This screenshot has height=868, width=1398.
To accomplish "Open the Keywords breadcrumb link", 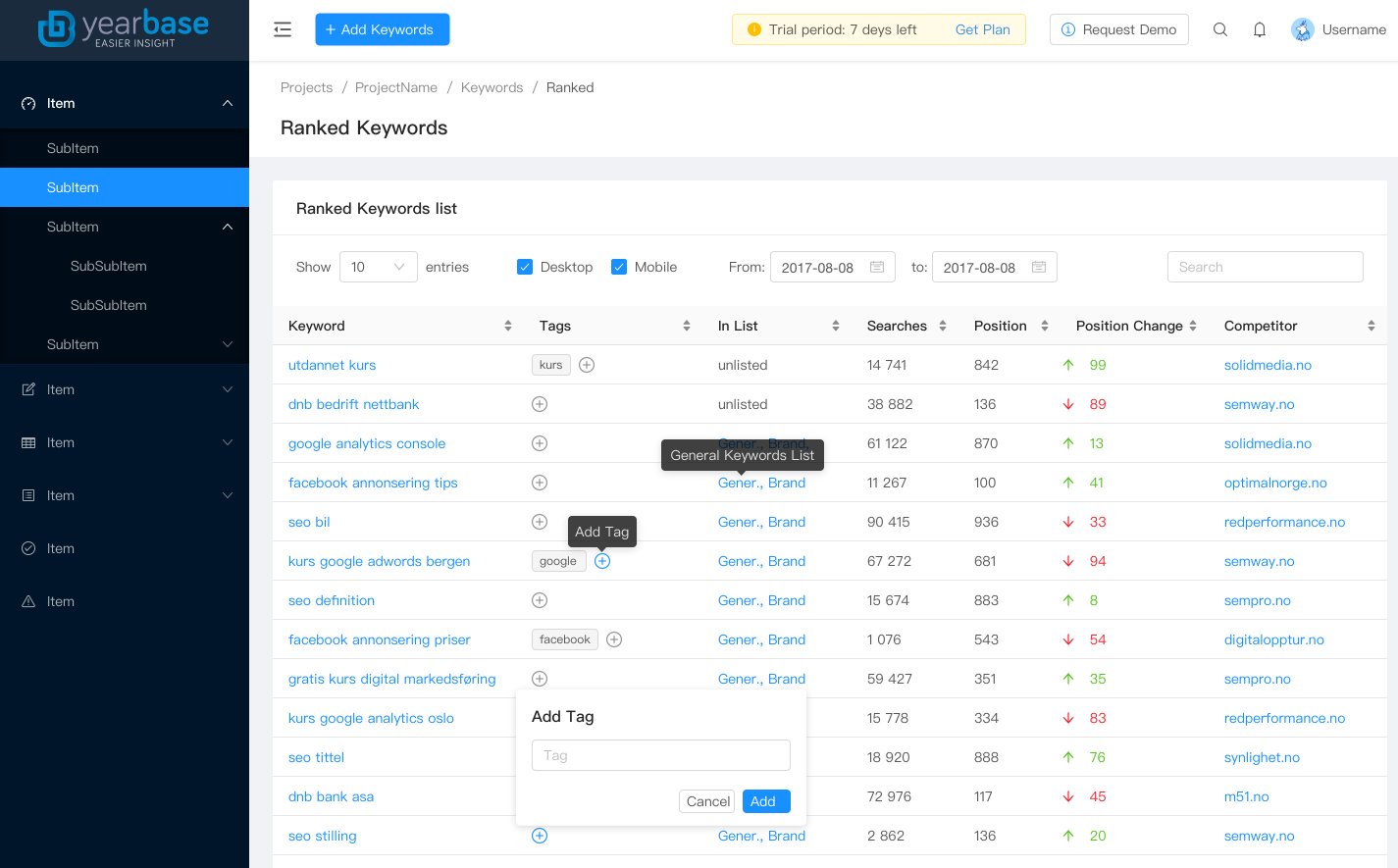I will coord(492,87).
